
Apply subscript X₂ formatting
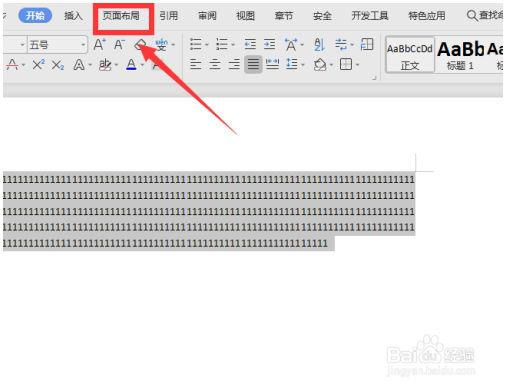click(58, 65)
